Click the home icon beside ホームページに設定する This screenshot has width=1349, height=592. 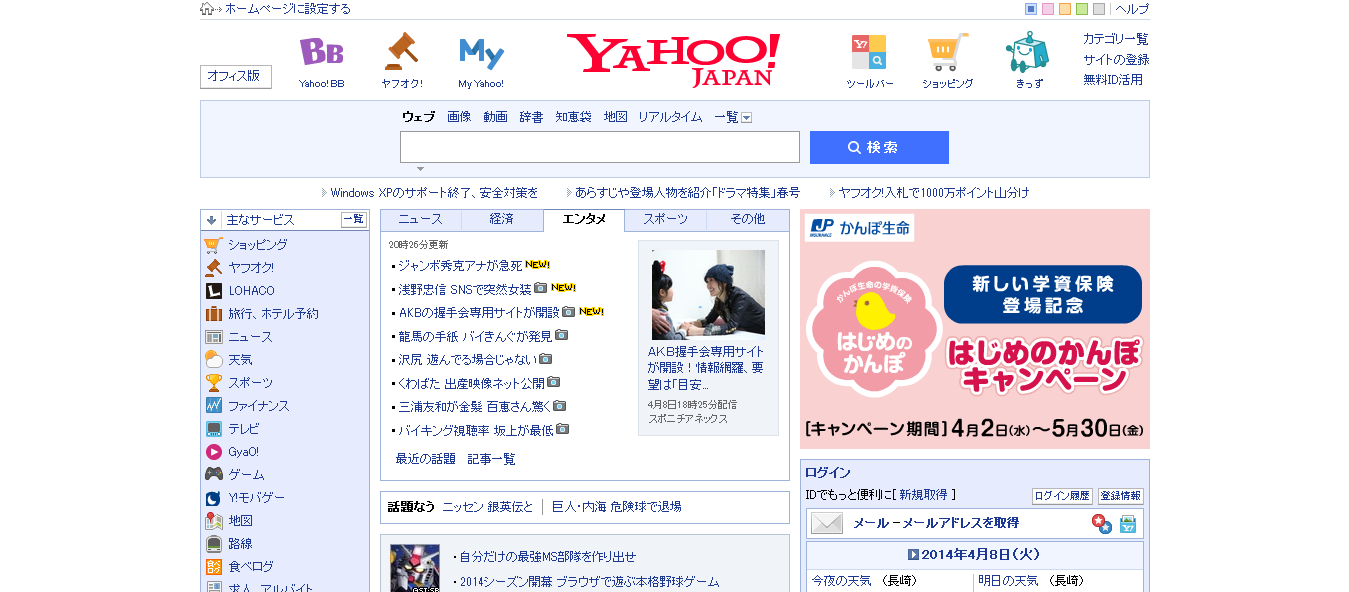click(207, 9)
